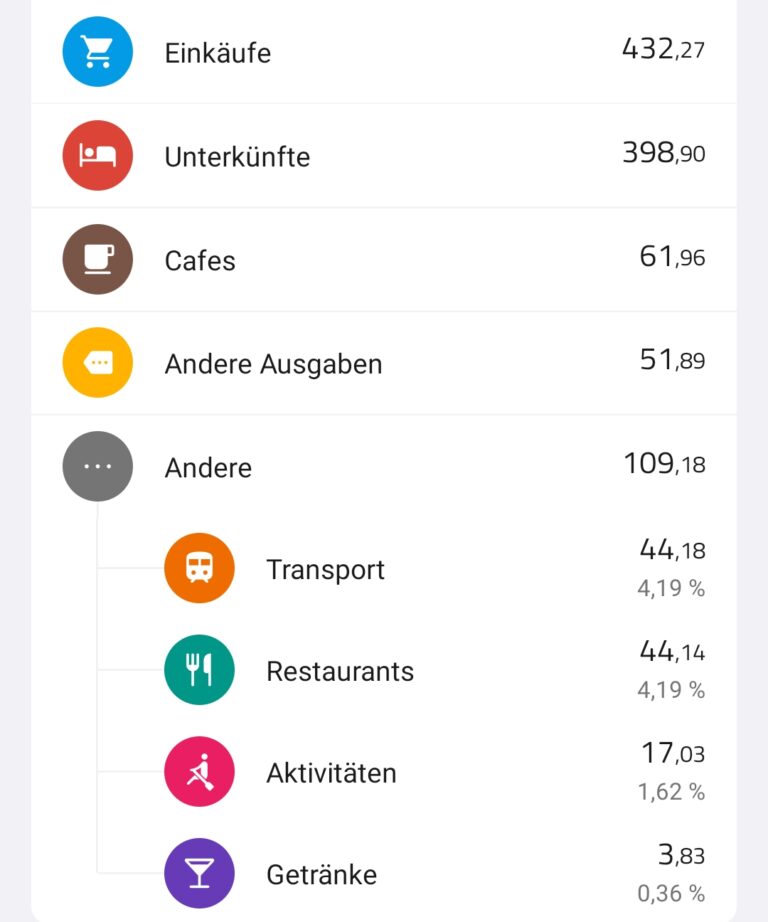Collapse the grey Andere three-dots group icon
The width and height of the screenshot is (768, 922).
[x=98, y=466]
